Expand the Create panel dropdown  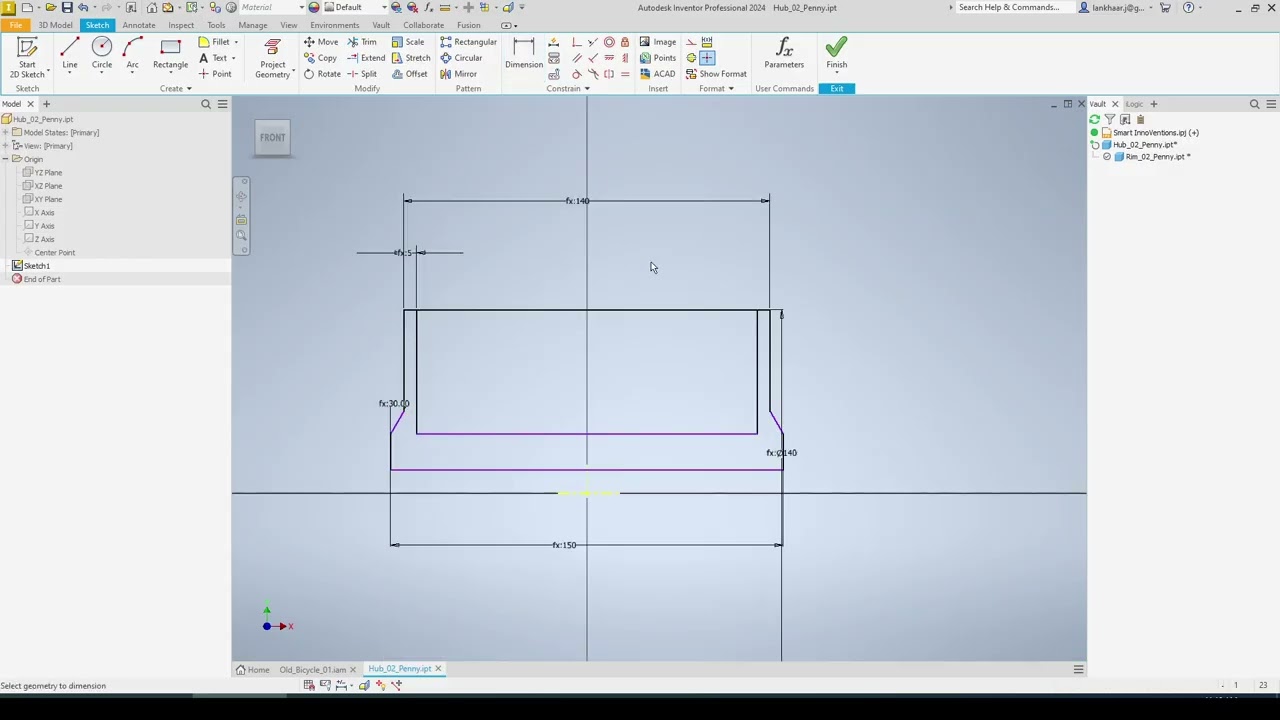(175, 89)
